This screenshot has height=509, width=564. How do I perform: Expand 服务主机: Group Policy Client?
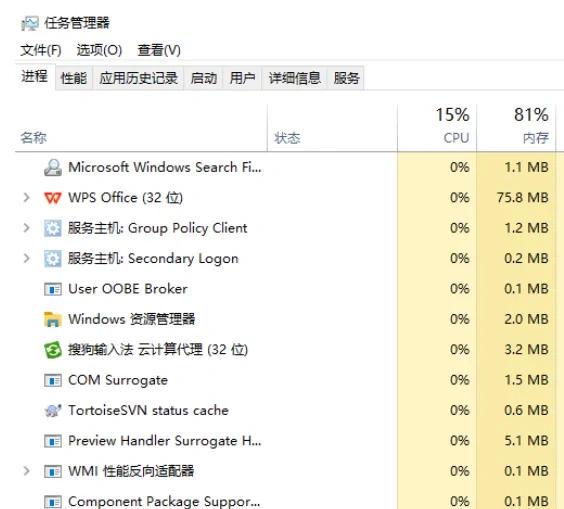tap(26, 228)
